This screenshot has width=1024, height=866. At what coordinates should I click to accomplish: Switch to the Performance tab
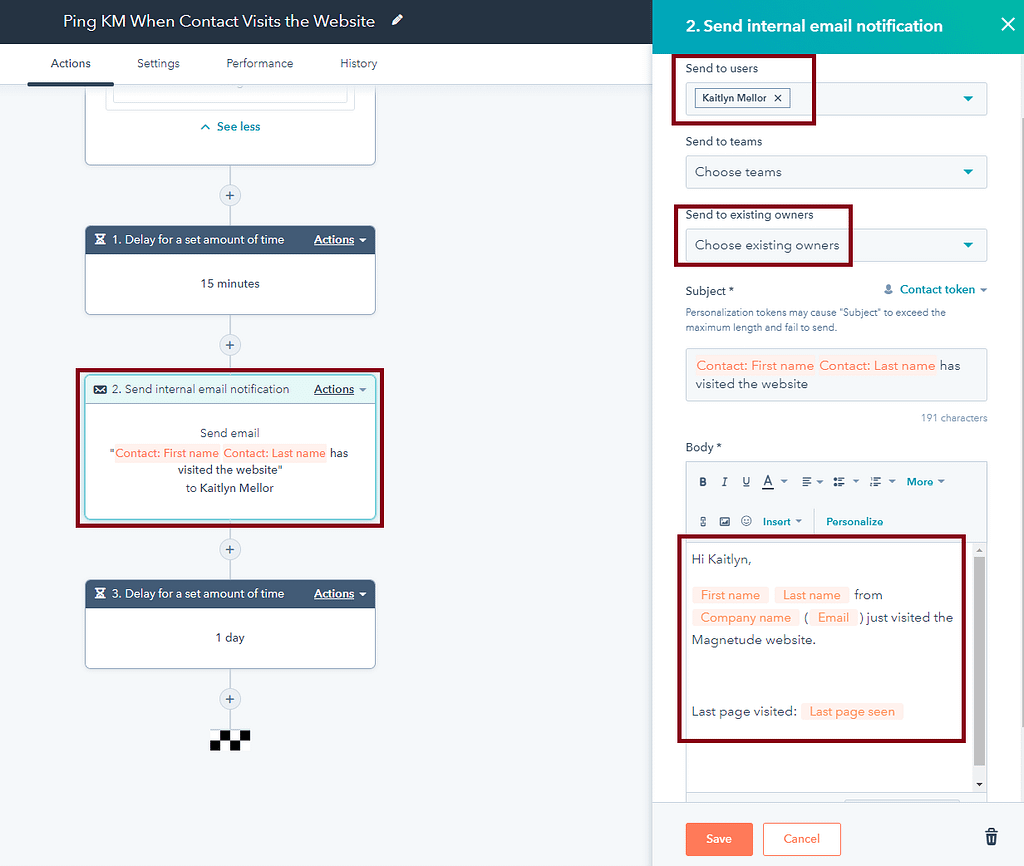[259, 63]
